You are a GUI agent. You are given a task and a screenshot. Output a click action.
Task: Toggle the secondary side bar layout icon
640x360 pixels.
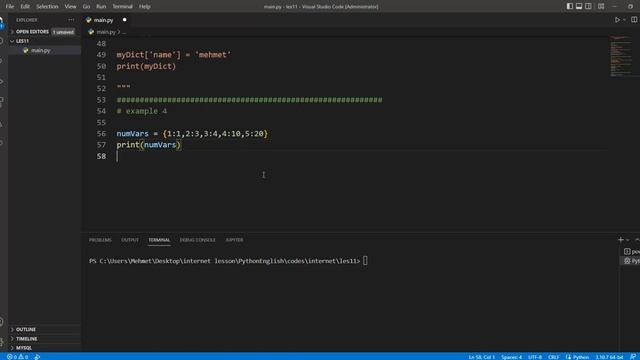click(x=588, y=6)
